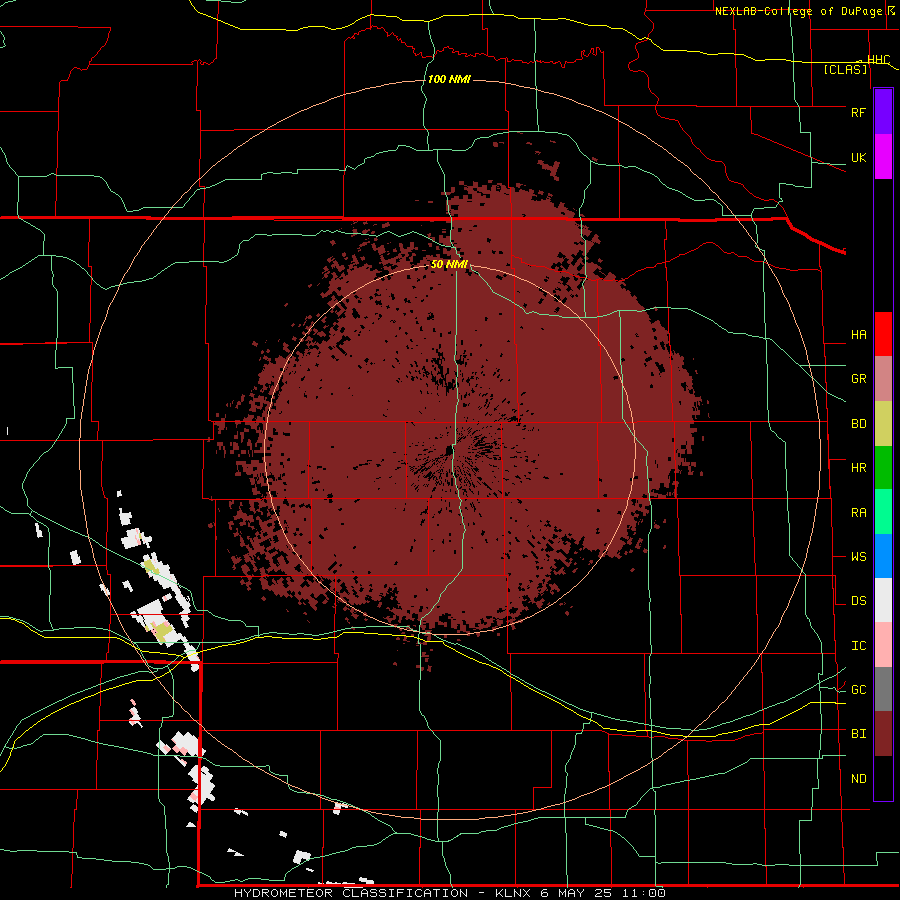Screen dimensions: 900x900
Task: Click the DS white legend swatch
Action: 883,600
